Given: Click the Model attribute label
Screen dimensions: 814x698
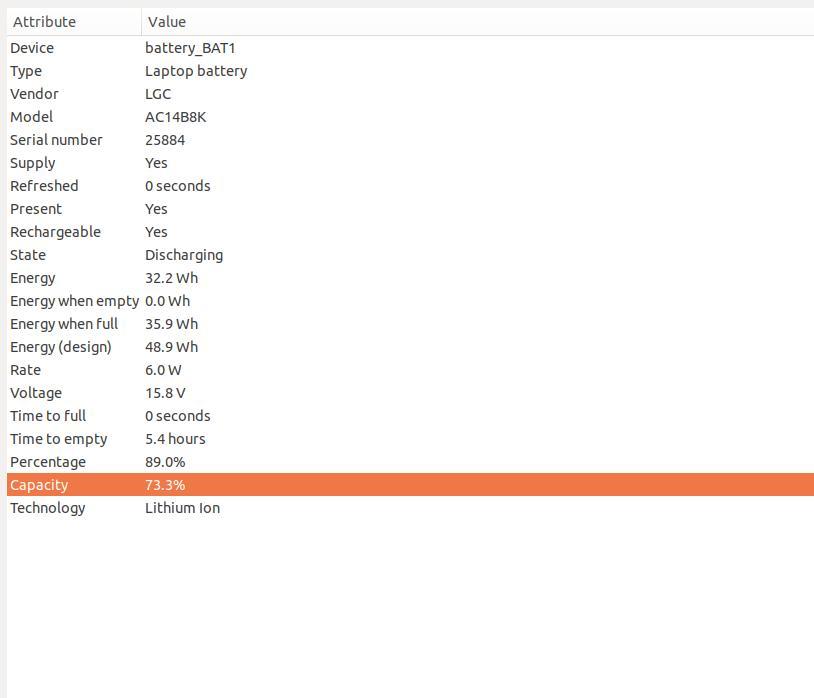Looking at the screenshot, I should 32,117.
